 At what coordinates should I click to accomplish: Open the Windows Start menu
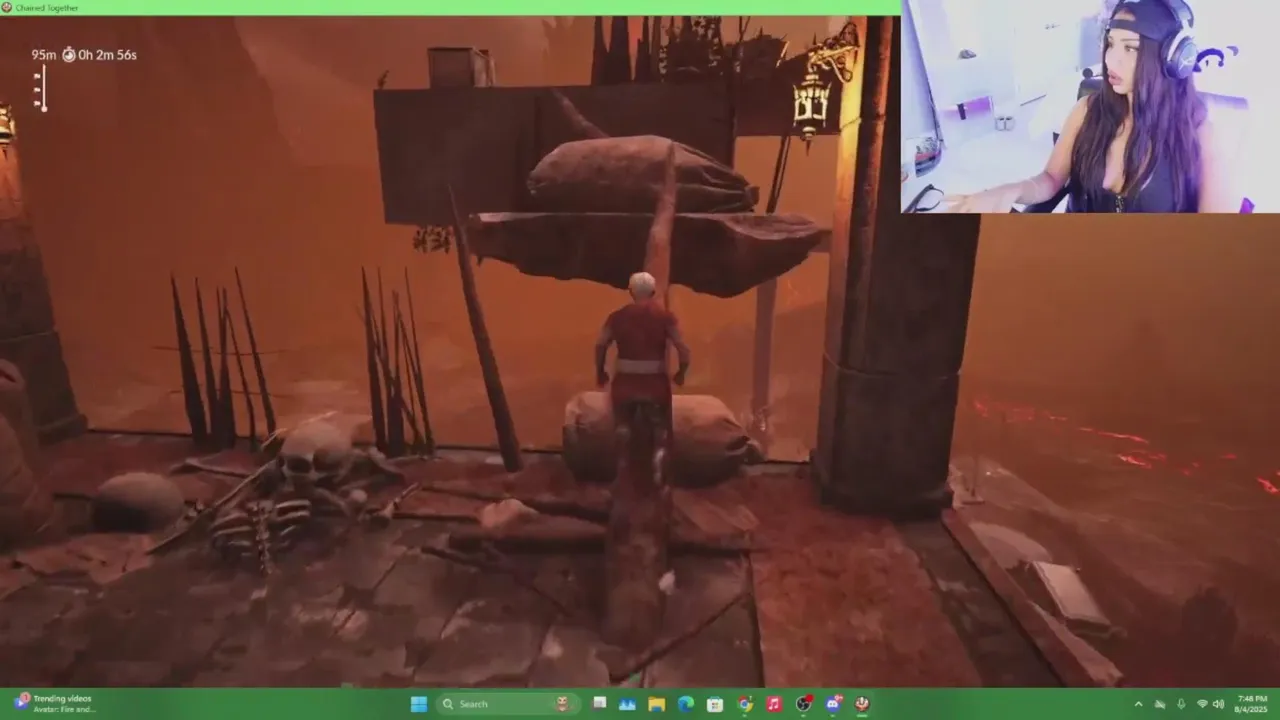point(419,704)
